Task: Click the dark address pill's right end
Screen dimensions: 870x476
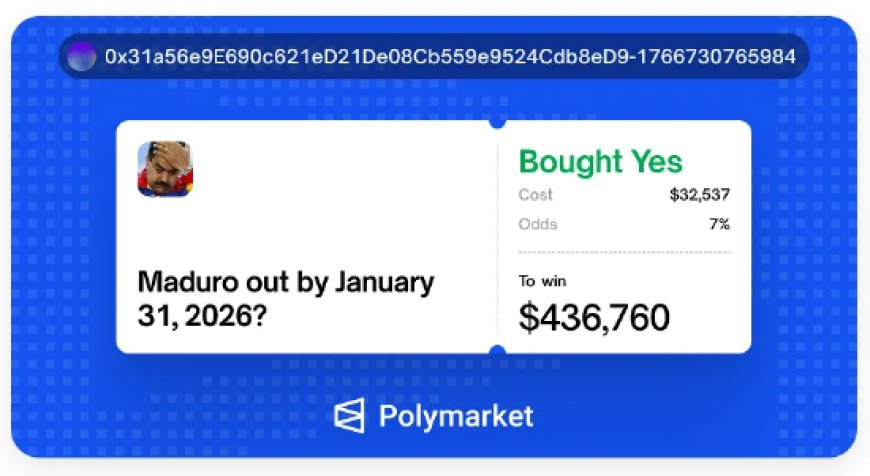Action: 800,56
